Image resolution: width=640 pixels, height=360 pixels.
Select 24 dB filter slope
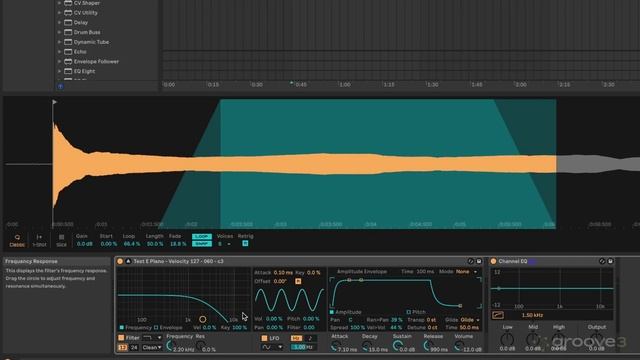(134, 347)
